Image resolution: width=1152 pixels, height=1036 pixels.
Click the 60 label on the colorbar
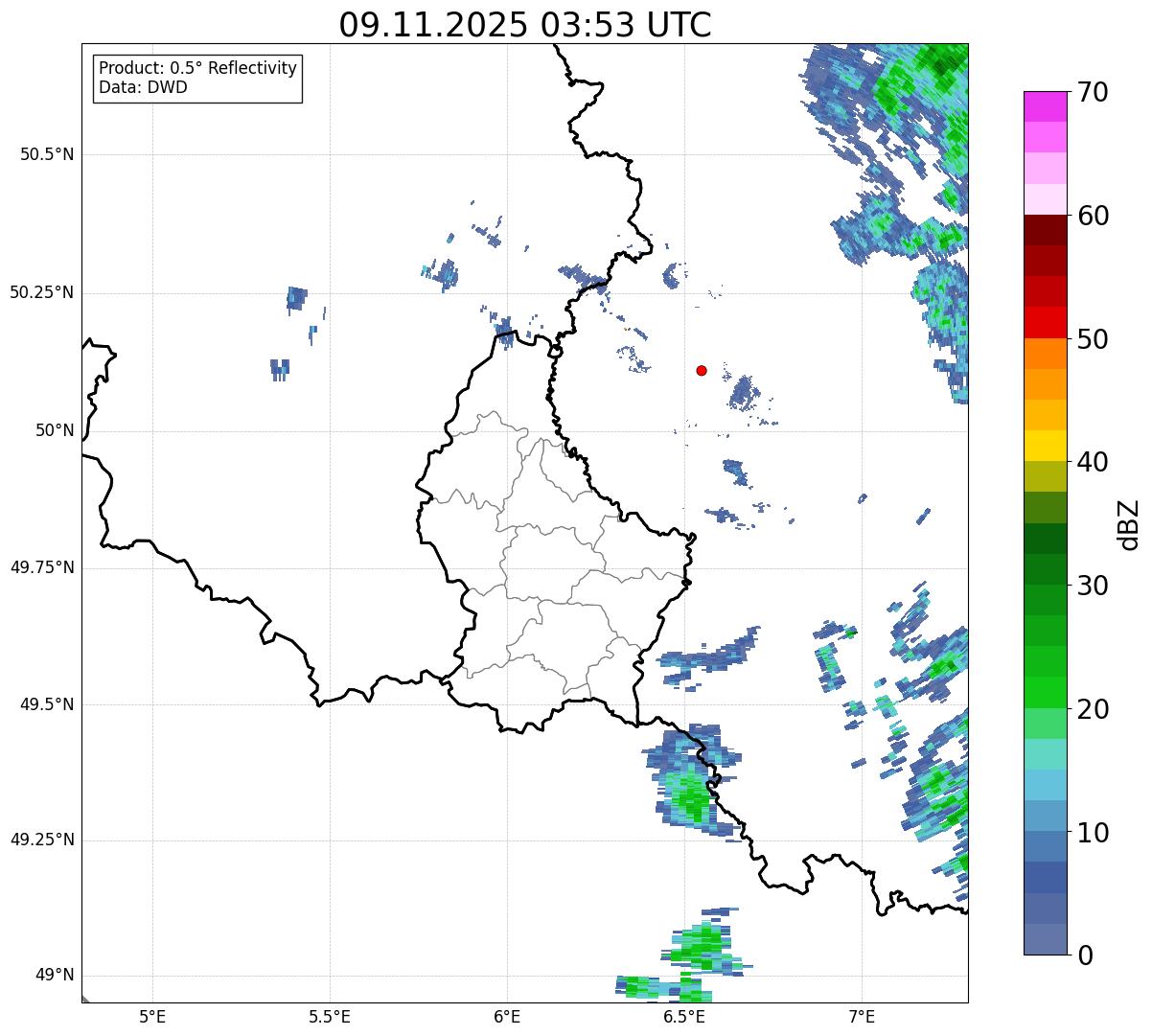(x=1093, y=216)
